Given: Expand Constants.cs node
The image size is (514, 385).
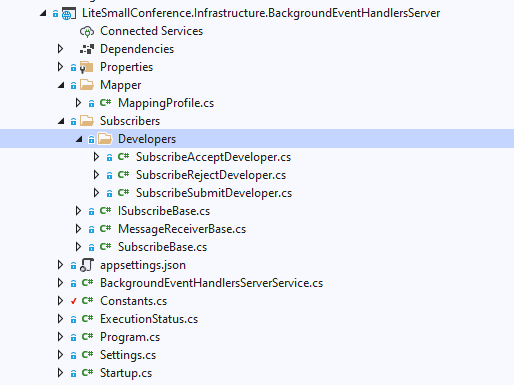Looking at the screenshot, I should point(60,301).
